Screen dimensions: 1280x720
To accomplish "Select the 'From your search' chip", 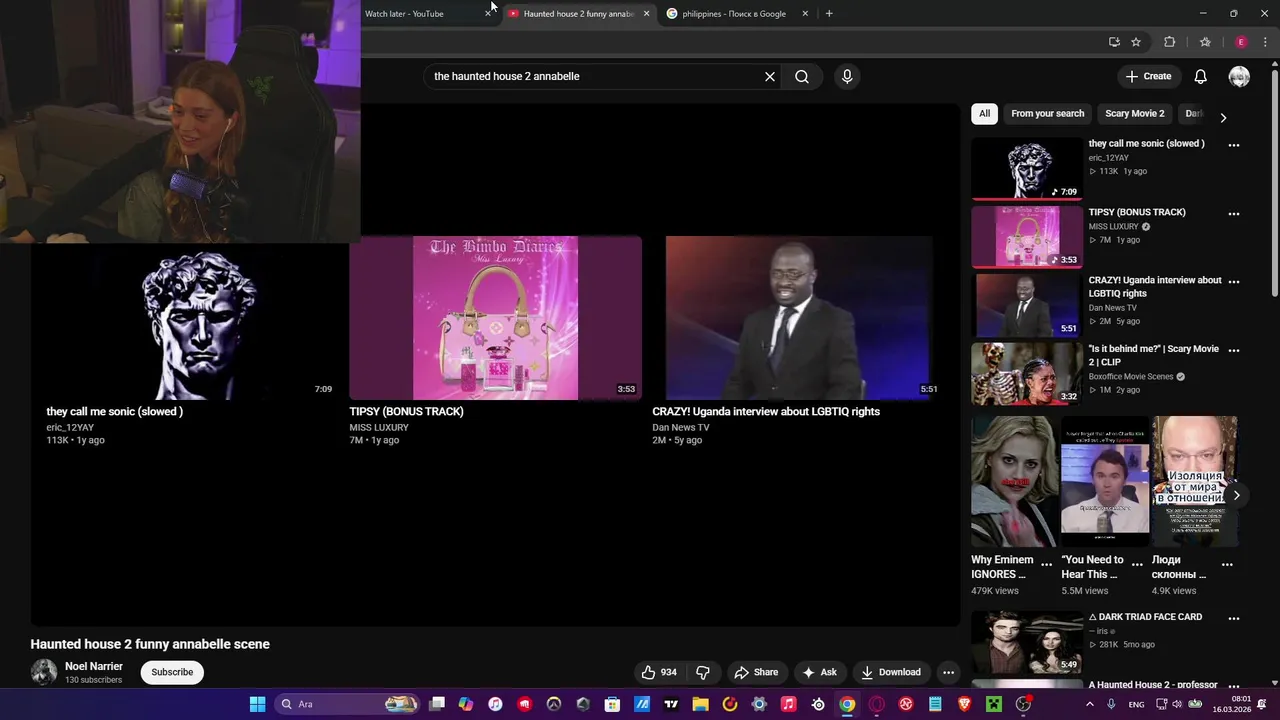I will (1047, 114).
